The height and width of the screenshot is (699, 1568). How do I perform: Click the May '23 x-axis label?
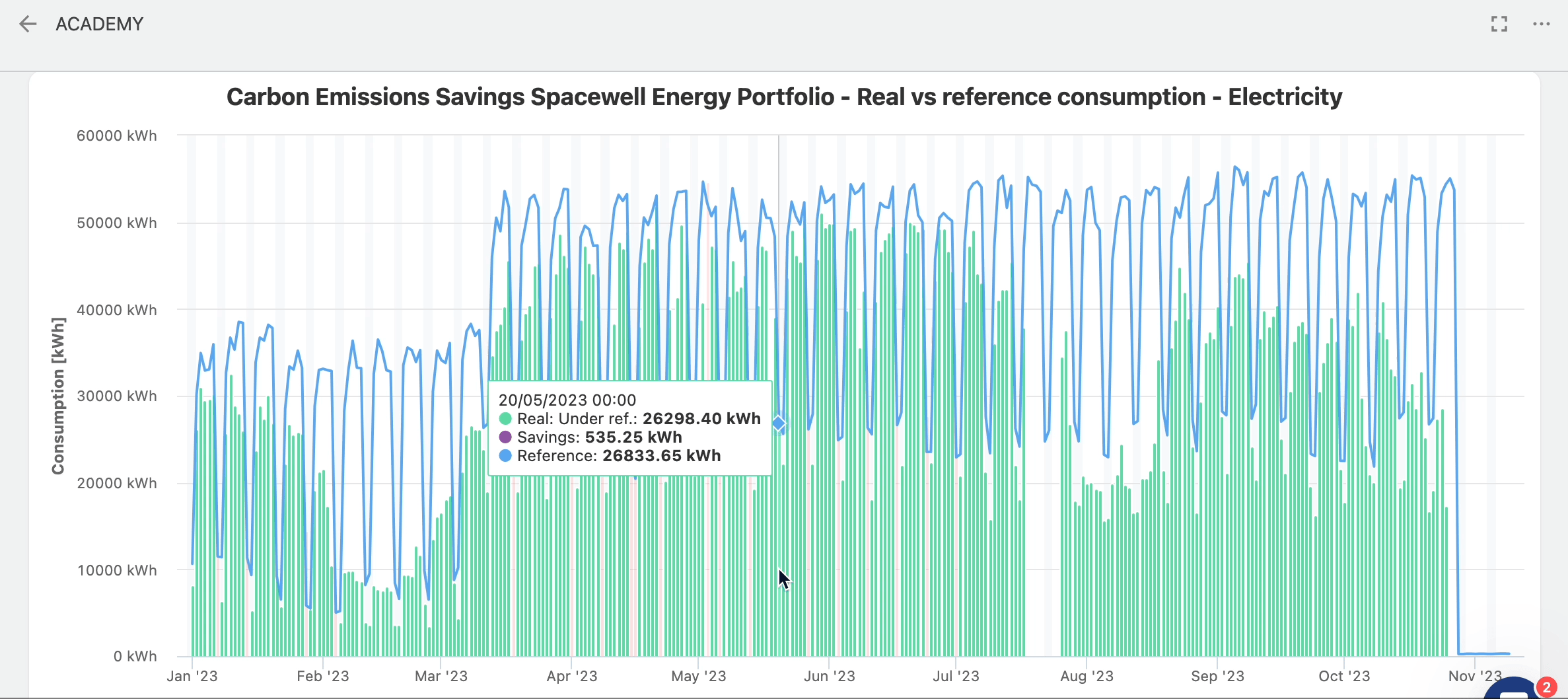click(x=699, y=677)
